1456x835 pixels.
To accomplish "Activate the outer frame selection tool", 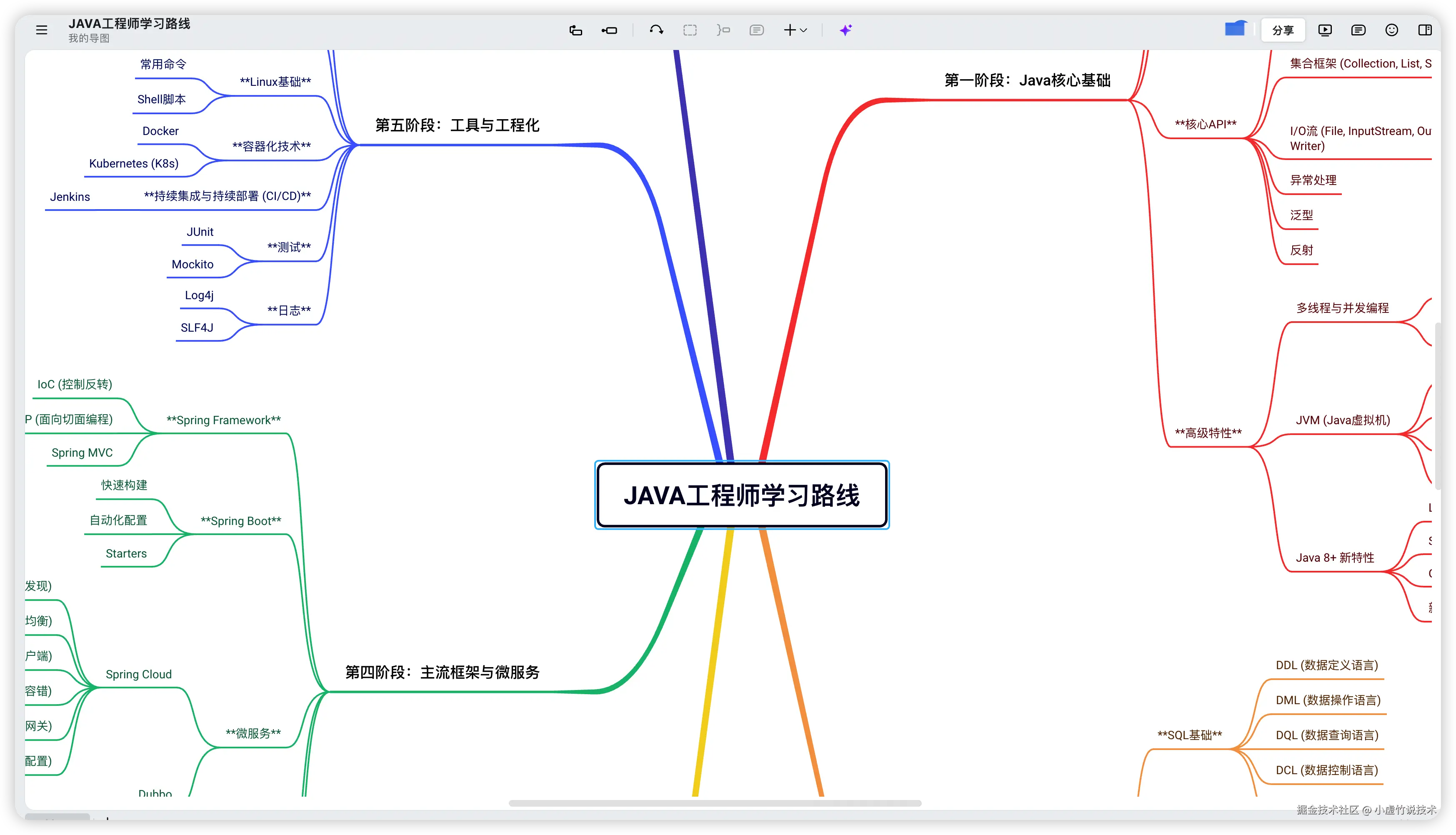I will pyautogui.click(x=690, y=30).
